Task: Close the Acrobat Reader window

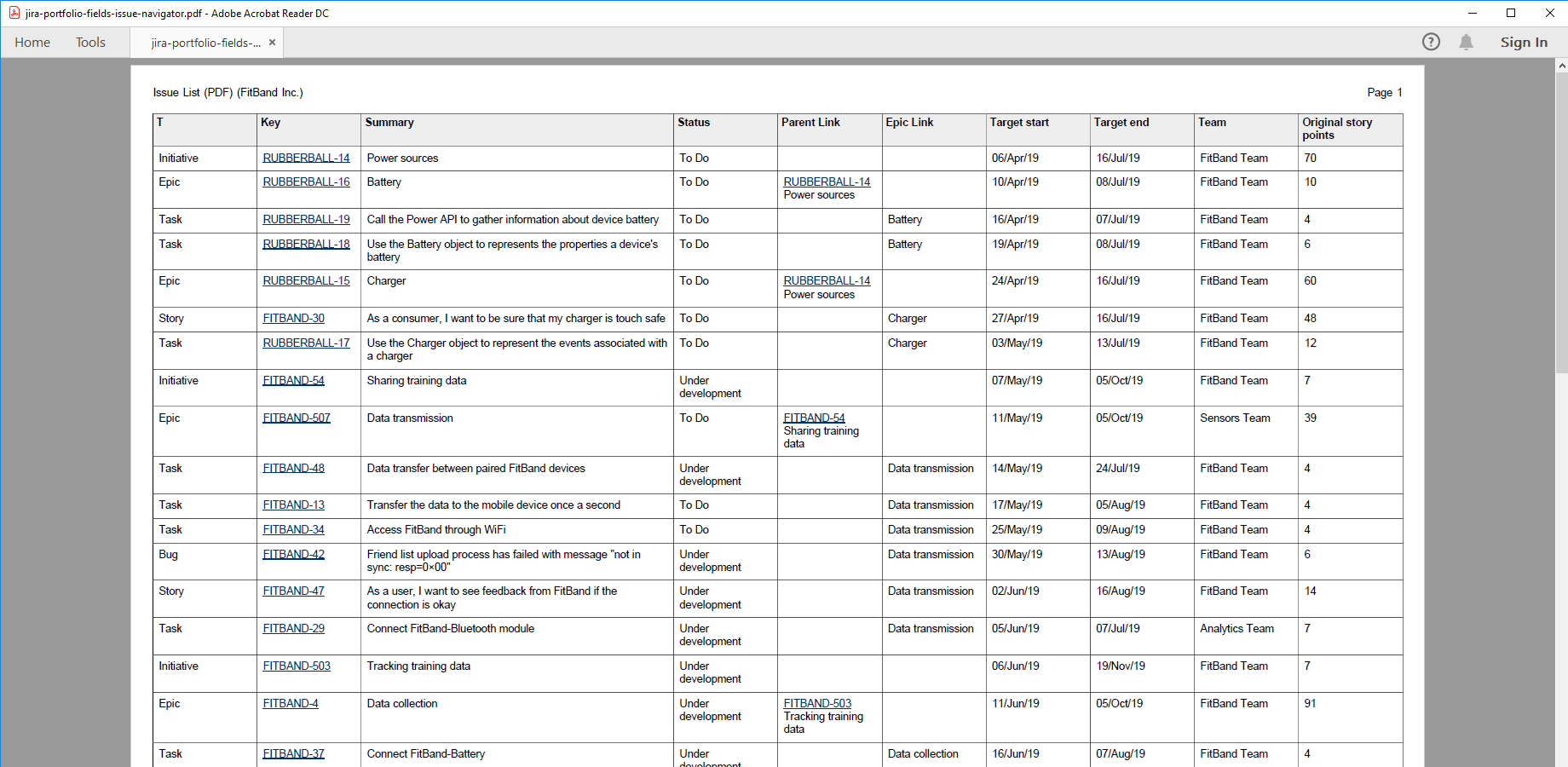Action: 1549,13
